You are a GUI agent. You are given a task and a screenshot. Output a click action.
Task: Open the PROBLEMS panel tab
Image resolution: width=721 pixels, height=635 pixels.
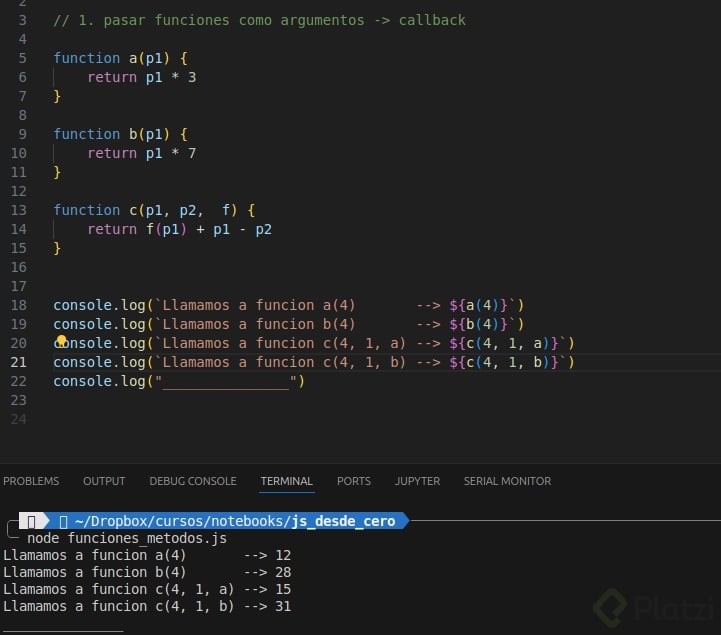31,481
